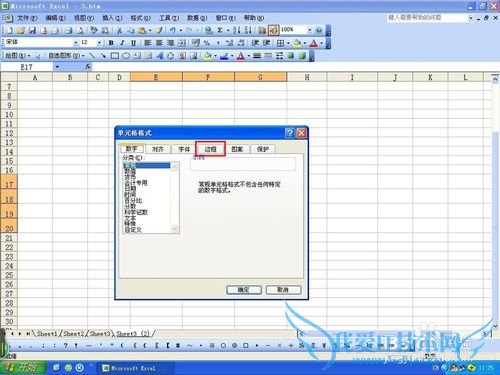Undo the last action

pos(172,30)
